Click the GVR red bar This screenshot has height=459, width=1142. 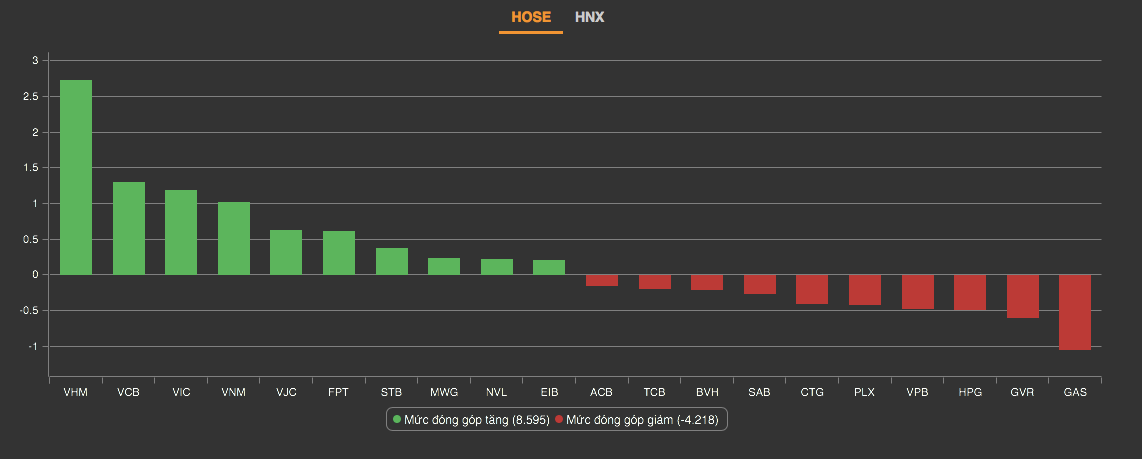[x=1023, y=296]
